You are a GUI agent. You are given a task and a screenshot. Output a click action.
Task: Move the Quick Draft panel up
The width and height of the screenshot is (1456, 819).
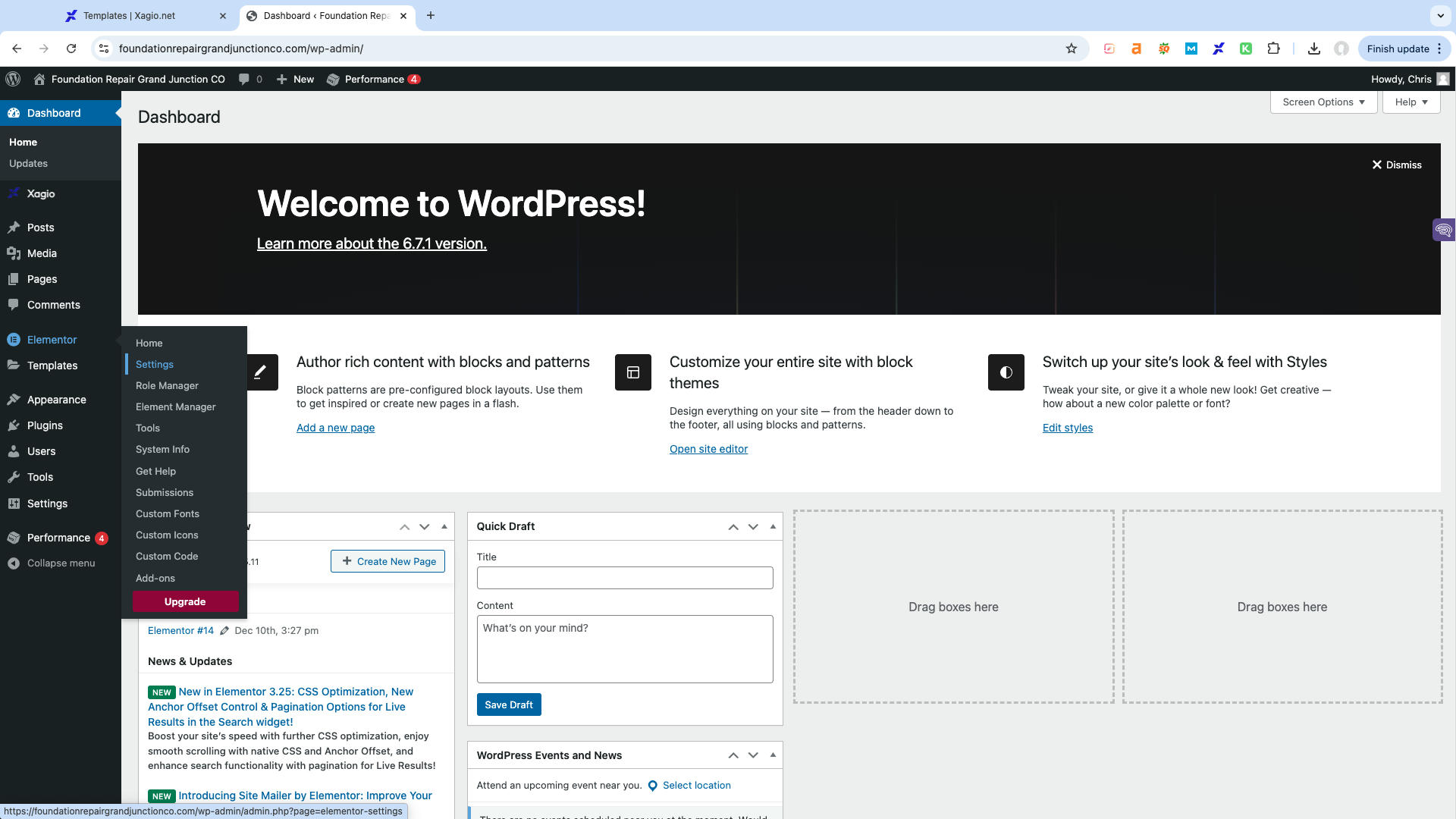click(x=733, y=526)
